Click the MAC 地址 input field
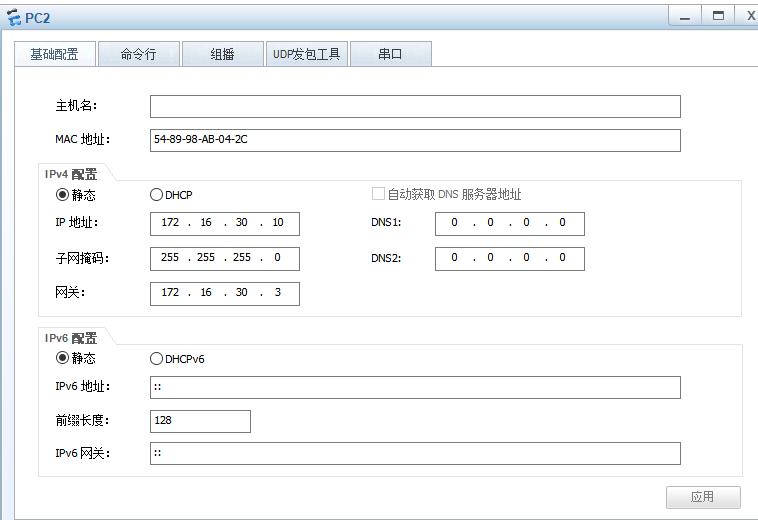Screen dimensions: 758x520 coord(415,140)
